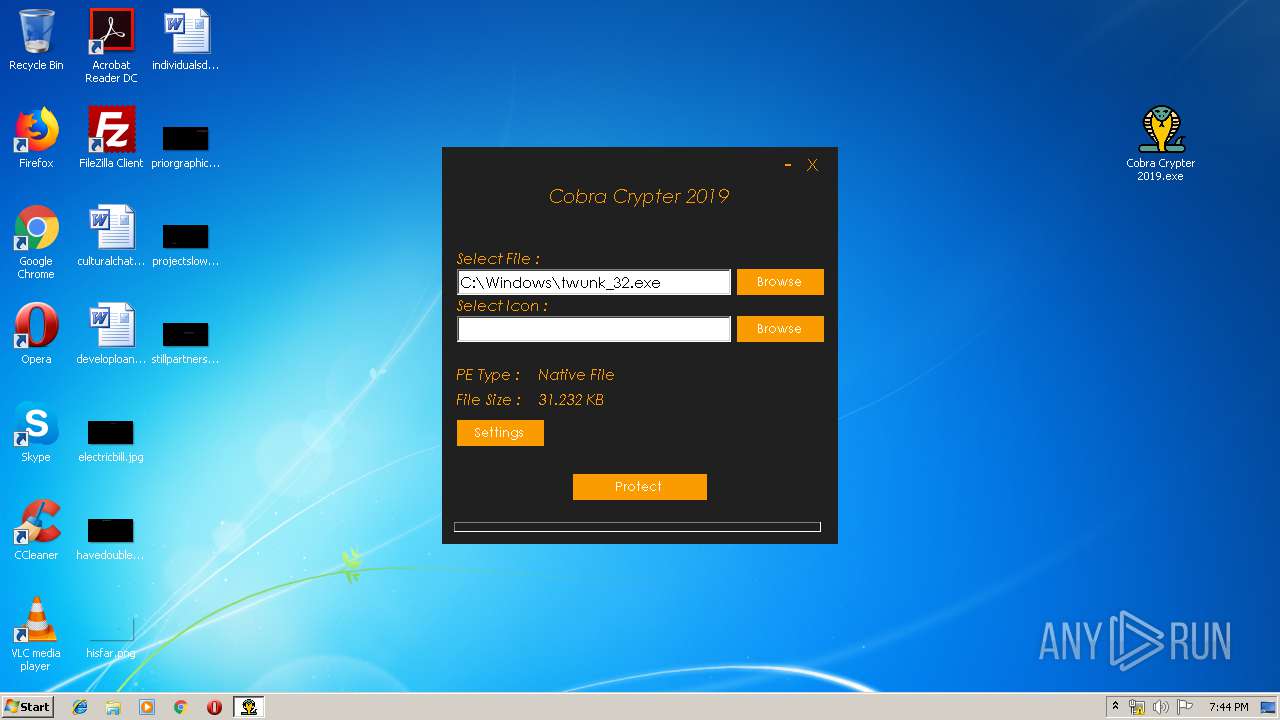Select the developloan... Word document
Screen dimensions: 1280x720
coord(111,334)
